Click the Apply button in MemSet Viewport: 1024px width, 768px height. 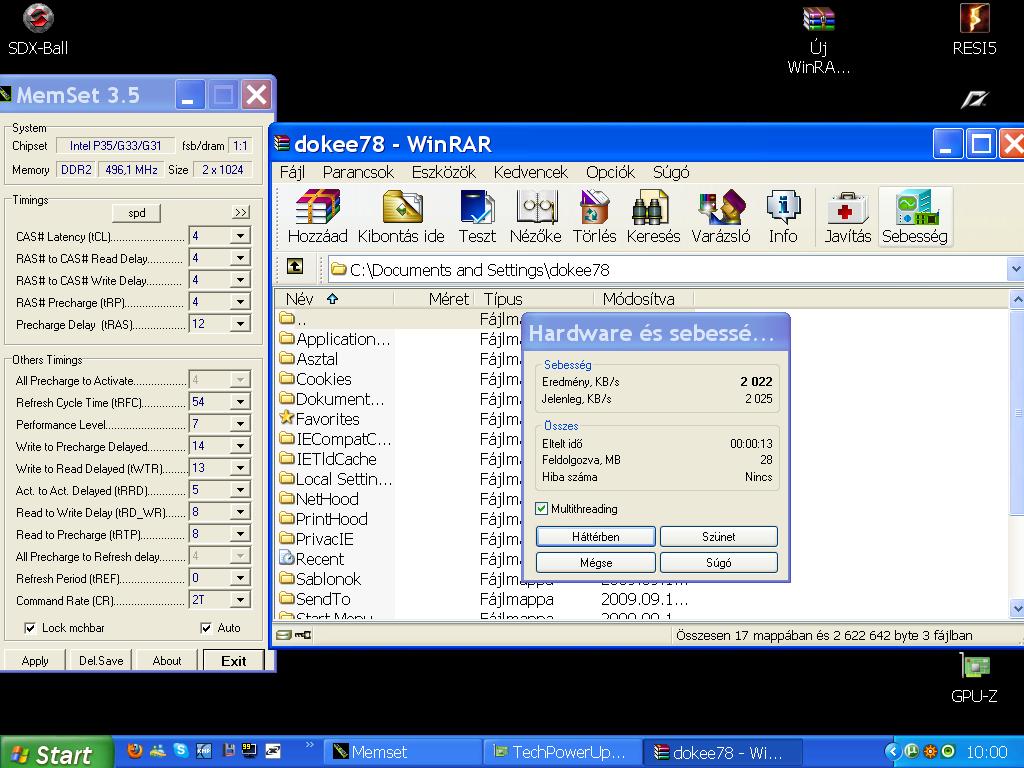(35, 660)
